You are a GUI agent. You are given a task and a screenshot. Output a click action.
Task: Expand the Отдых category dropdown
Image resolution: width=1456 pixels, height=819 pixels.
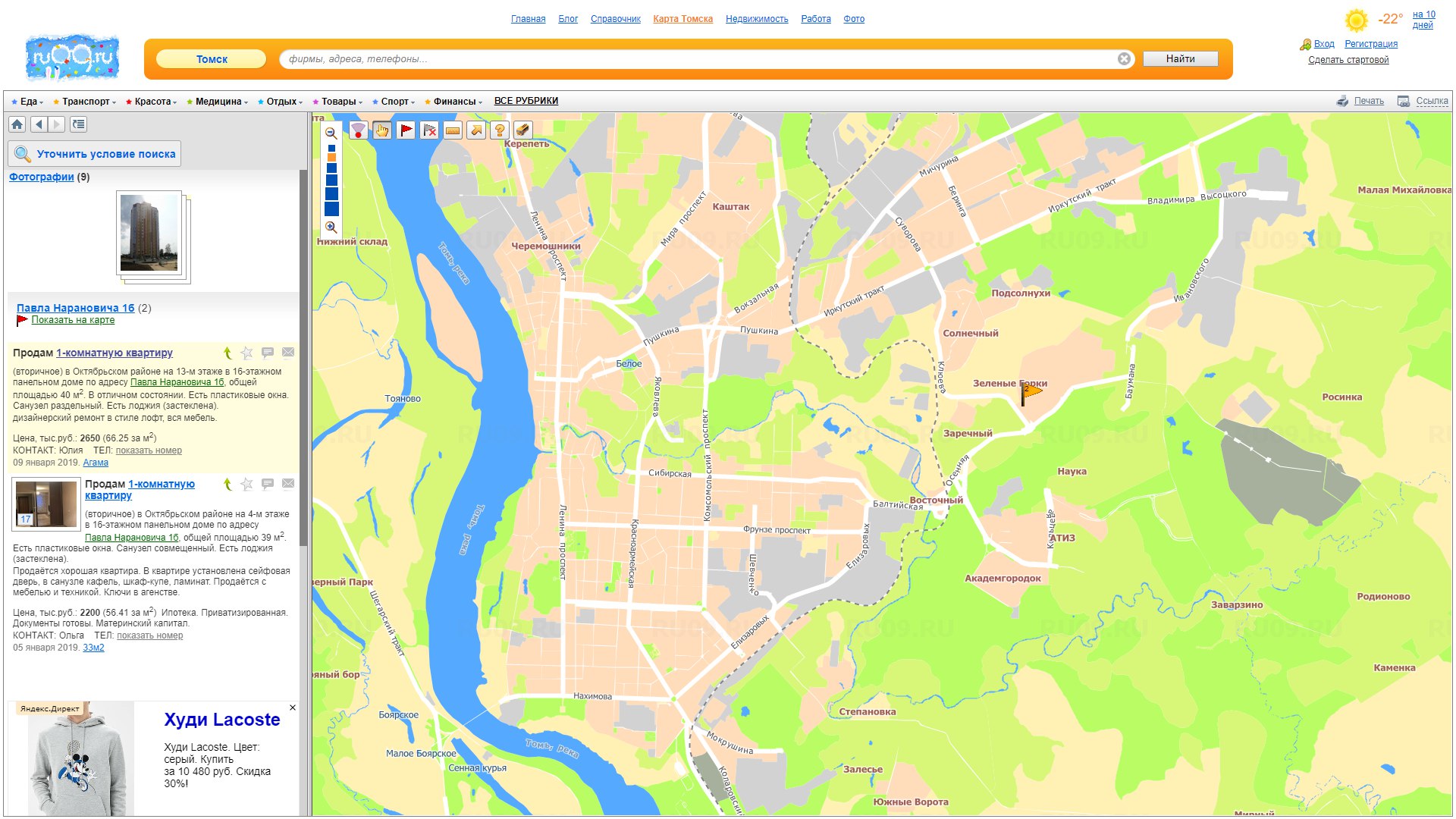tap(281, 102)
